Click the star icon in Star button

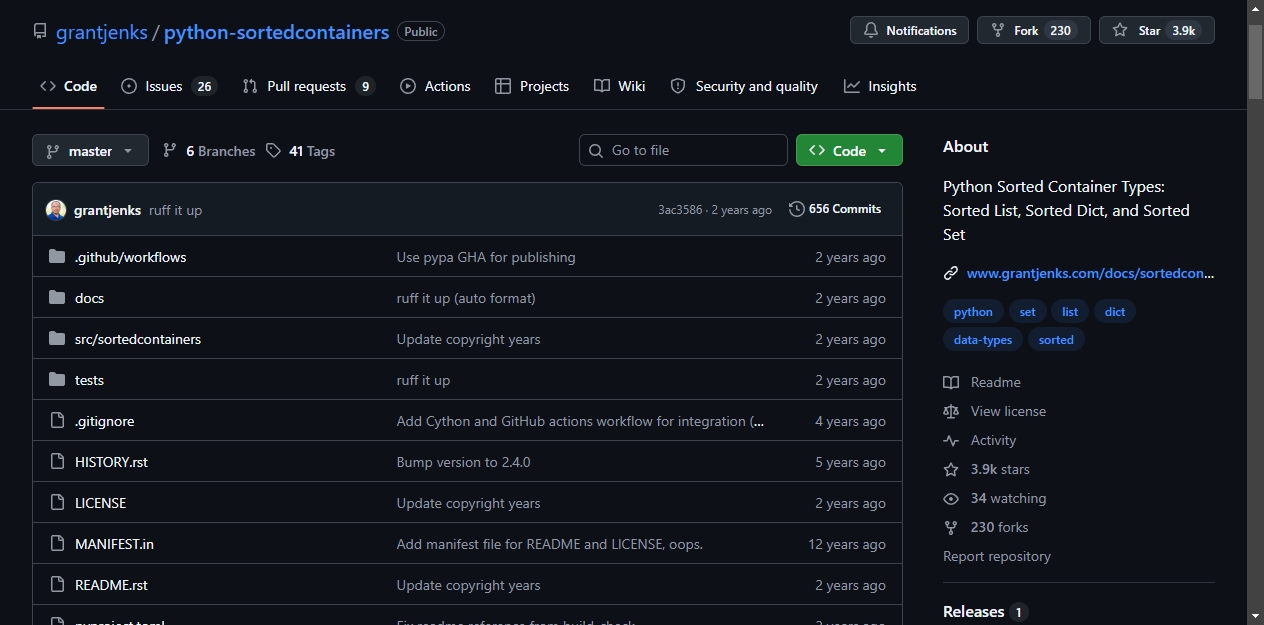click(1120, 31)
